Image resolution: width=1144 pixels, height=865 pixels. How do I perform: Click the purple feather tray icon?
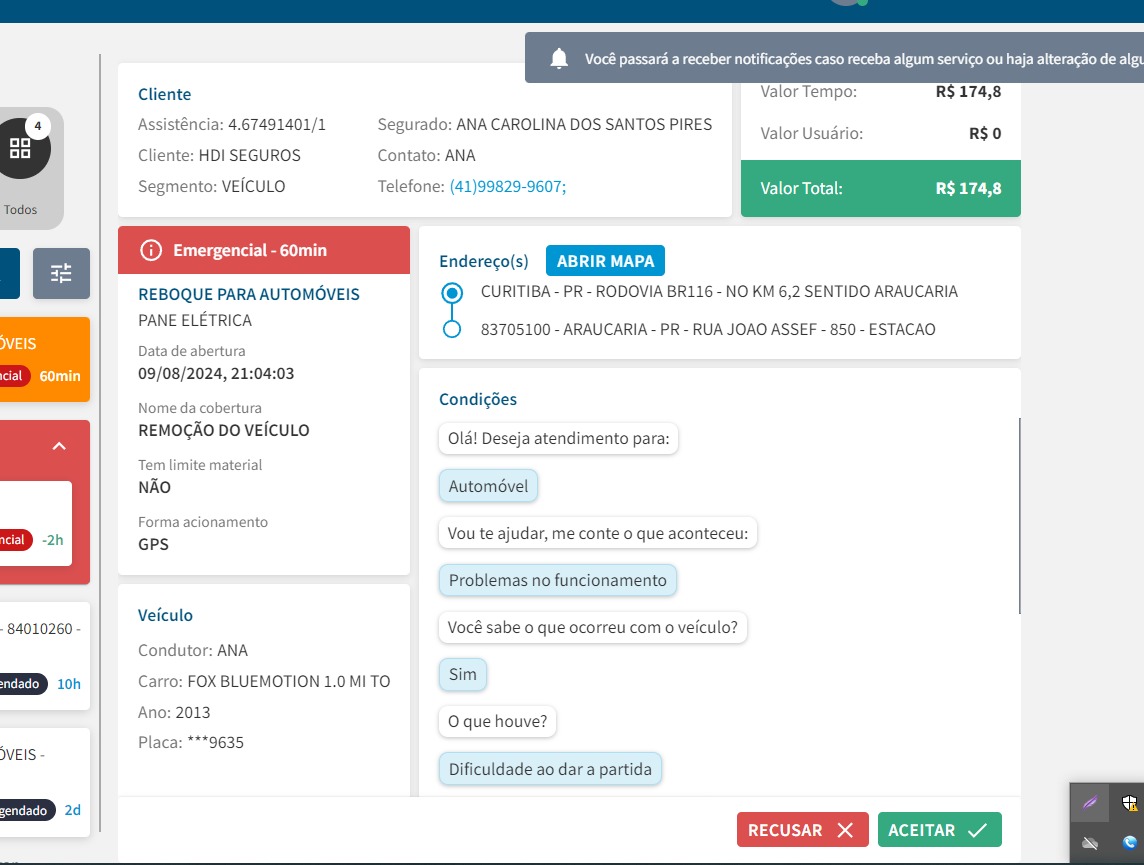(x=1090, y=803)
